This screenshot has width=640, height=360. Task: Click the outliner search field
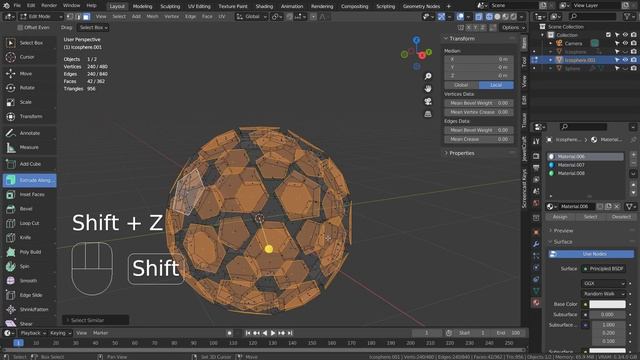click(593, 16)
